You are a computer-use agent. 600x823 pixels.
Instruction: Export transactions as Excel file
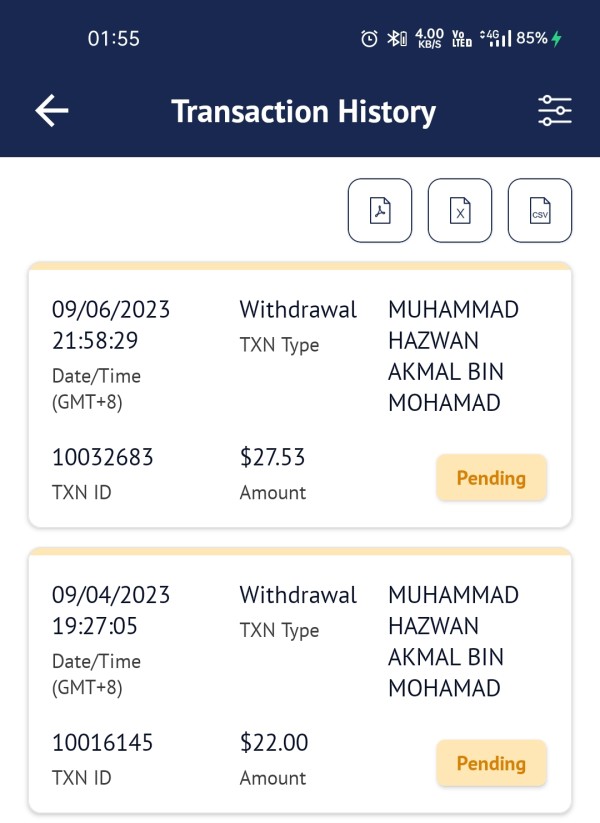460,210
